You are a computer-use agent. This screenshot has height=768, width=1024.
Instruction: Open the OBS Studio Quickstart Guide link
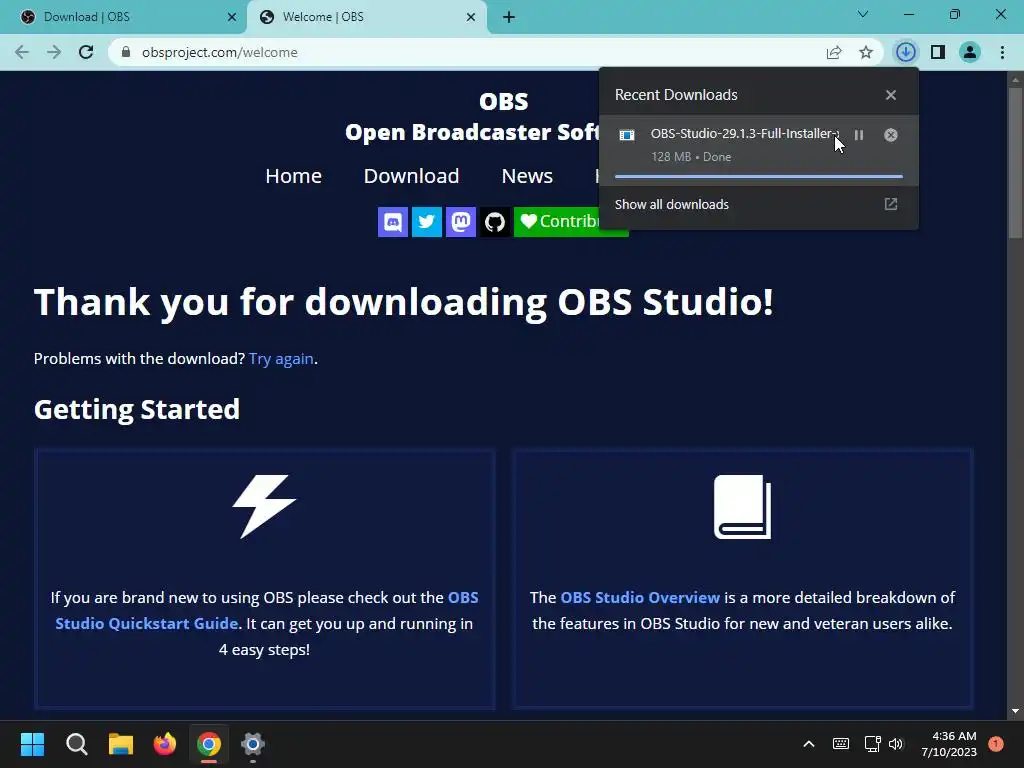pos(267,611)
